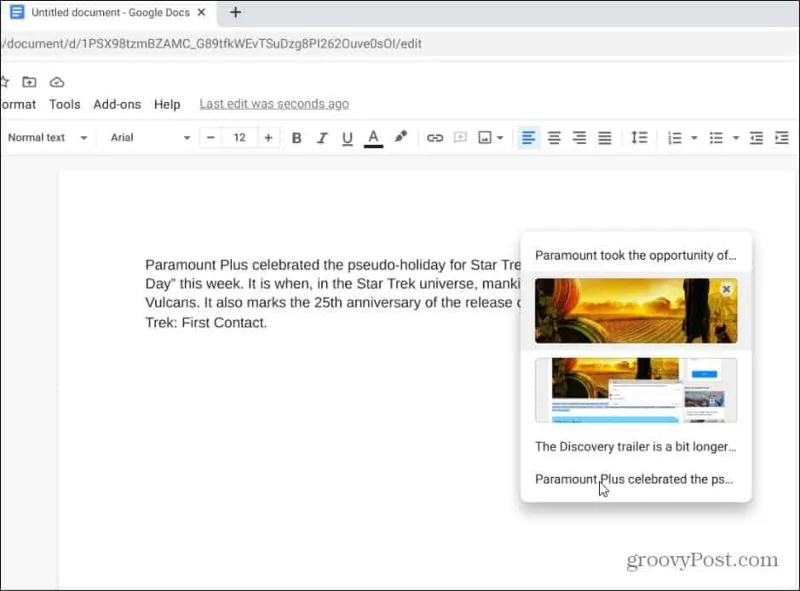800x591 pixels.
Task: Right-align the text
Action: pyautogui.click(x=580, y=138)
